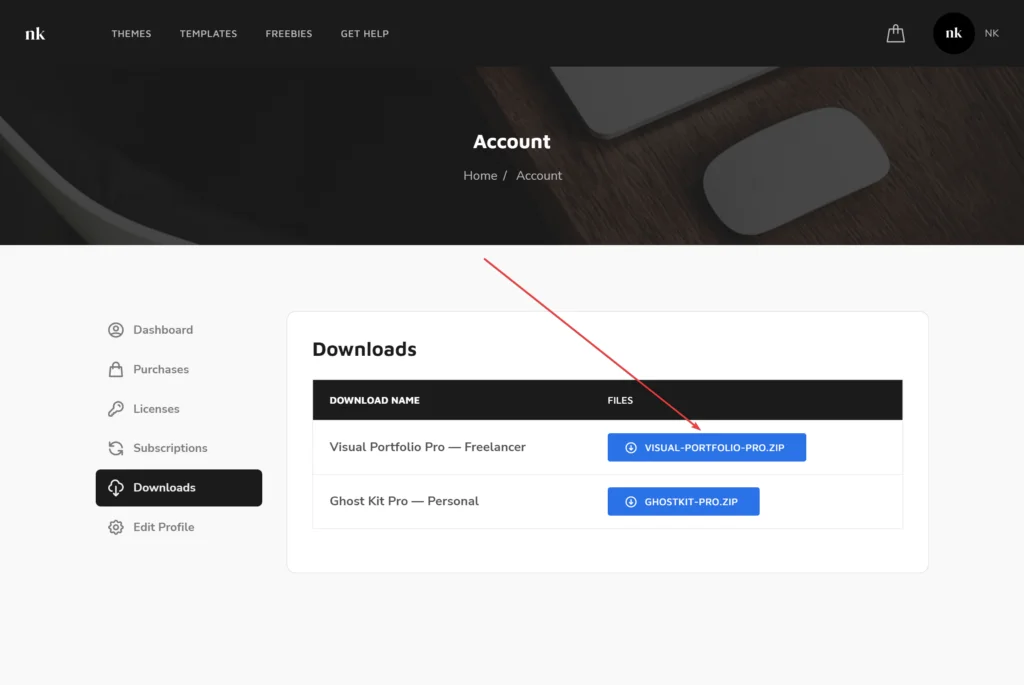Click the NK username in header
The image size is (1024, 685).
point(991,33)
